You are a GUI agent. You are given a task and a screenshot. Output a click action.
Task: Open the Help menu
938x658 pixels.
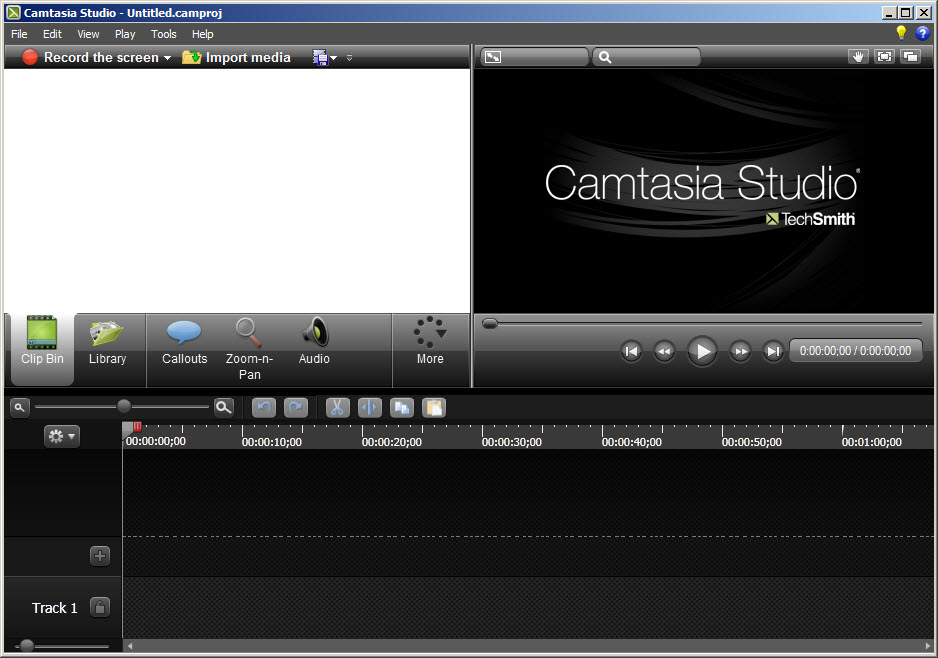click(202, 34)
